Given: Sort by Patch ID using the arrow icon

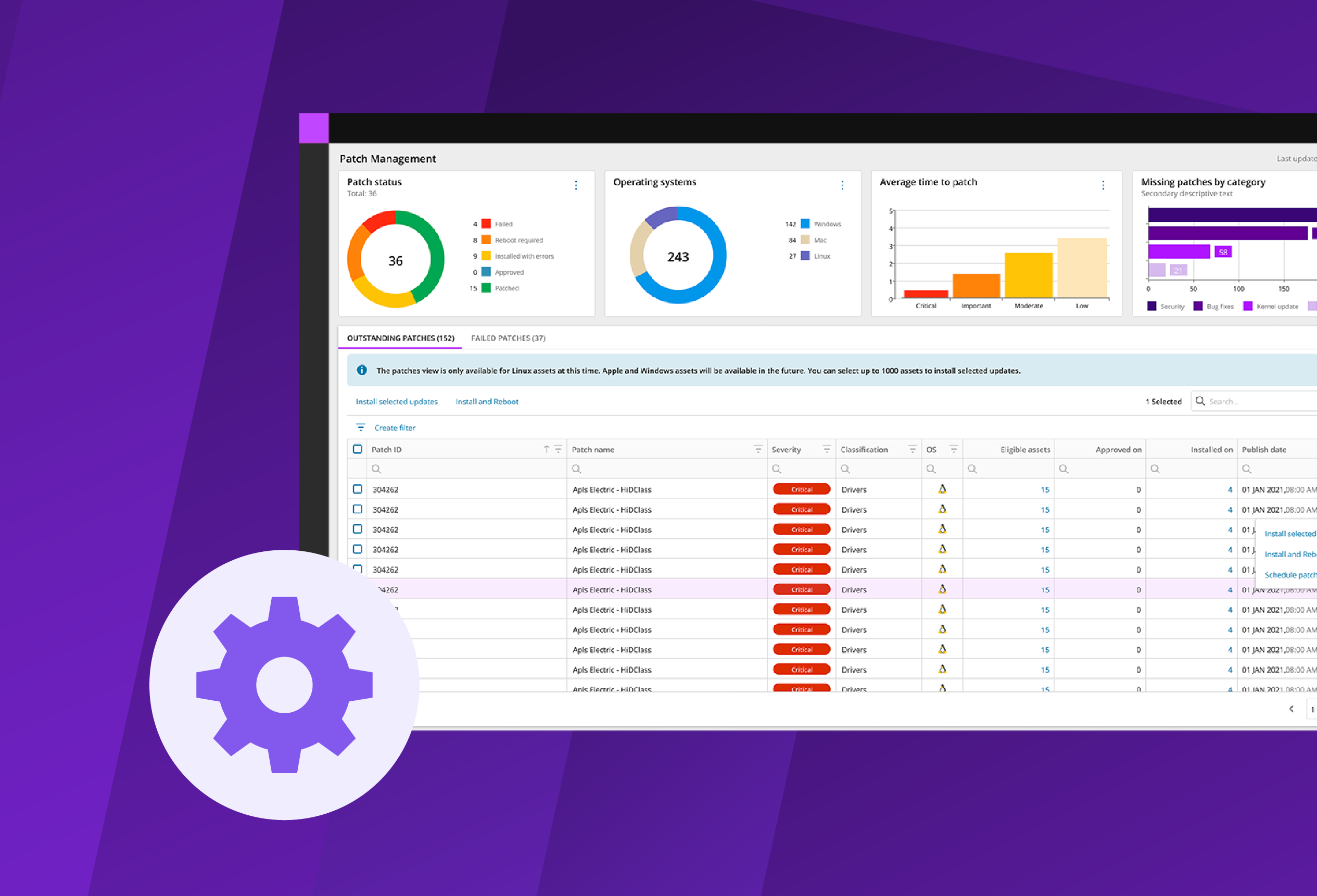Looking at the screenshot, I should (x=546, y=449).
